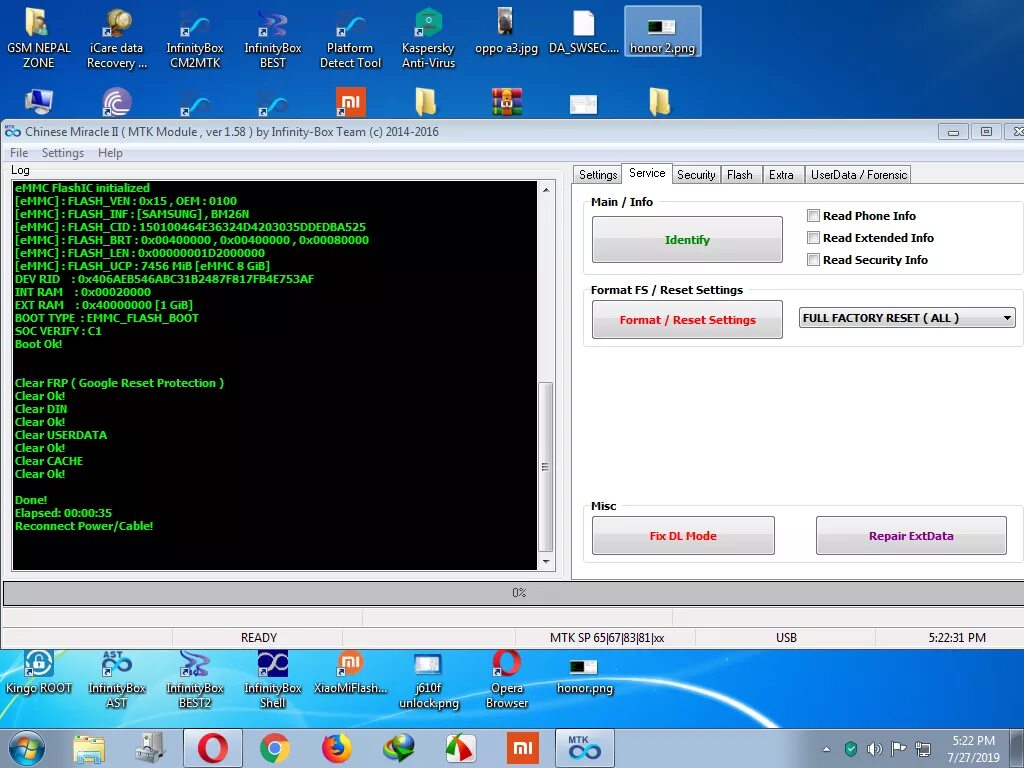
Task: Click the volume speaker tray icon
Action: point(874,749)
